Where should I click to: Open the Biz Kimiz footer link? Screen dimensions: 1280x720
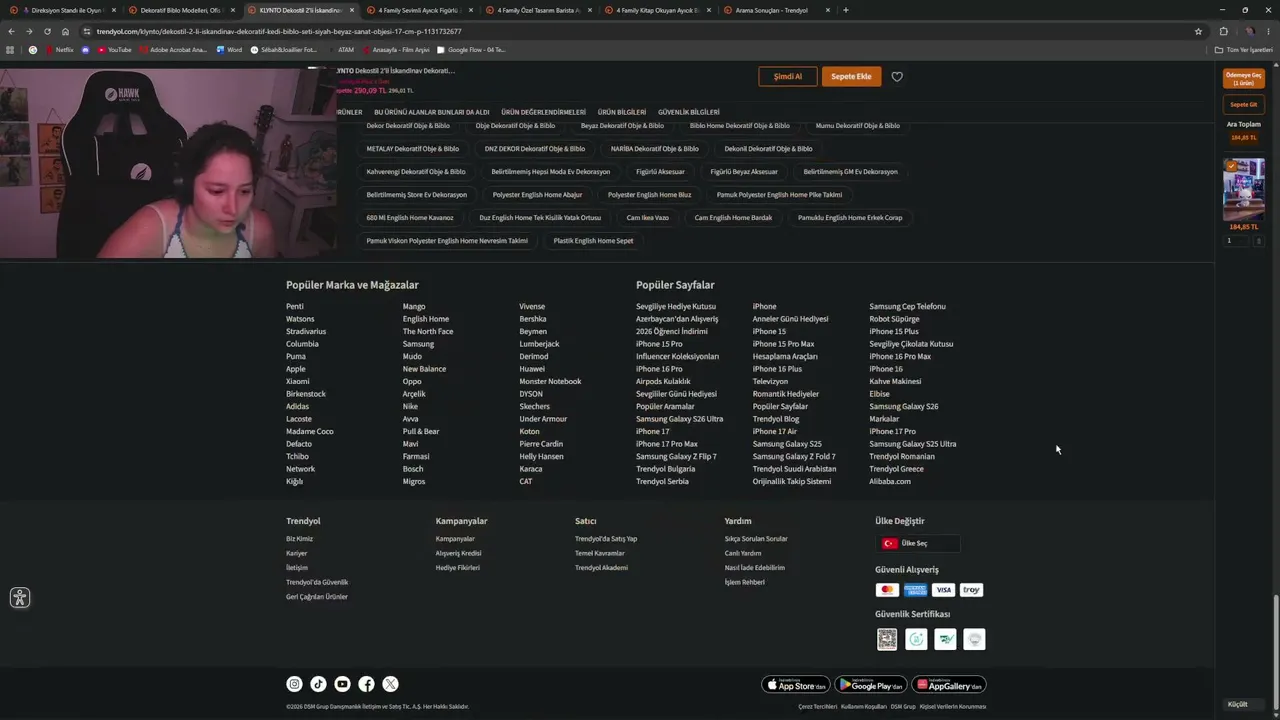(x=300, y=539)
